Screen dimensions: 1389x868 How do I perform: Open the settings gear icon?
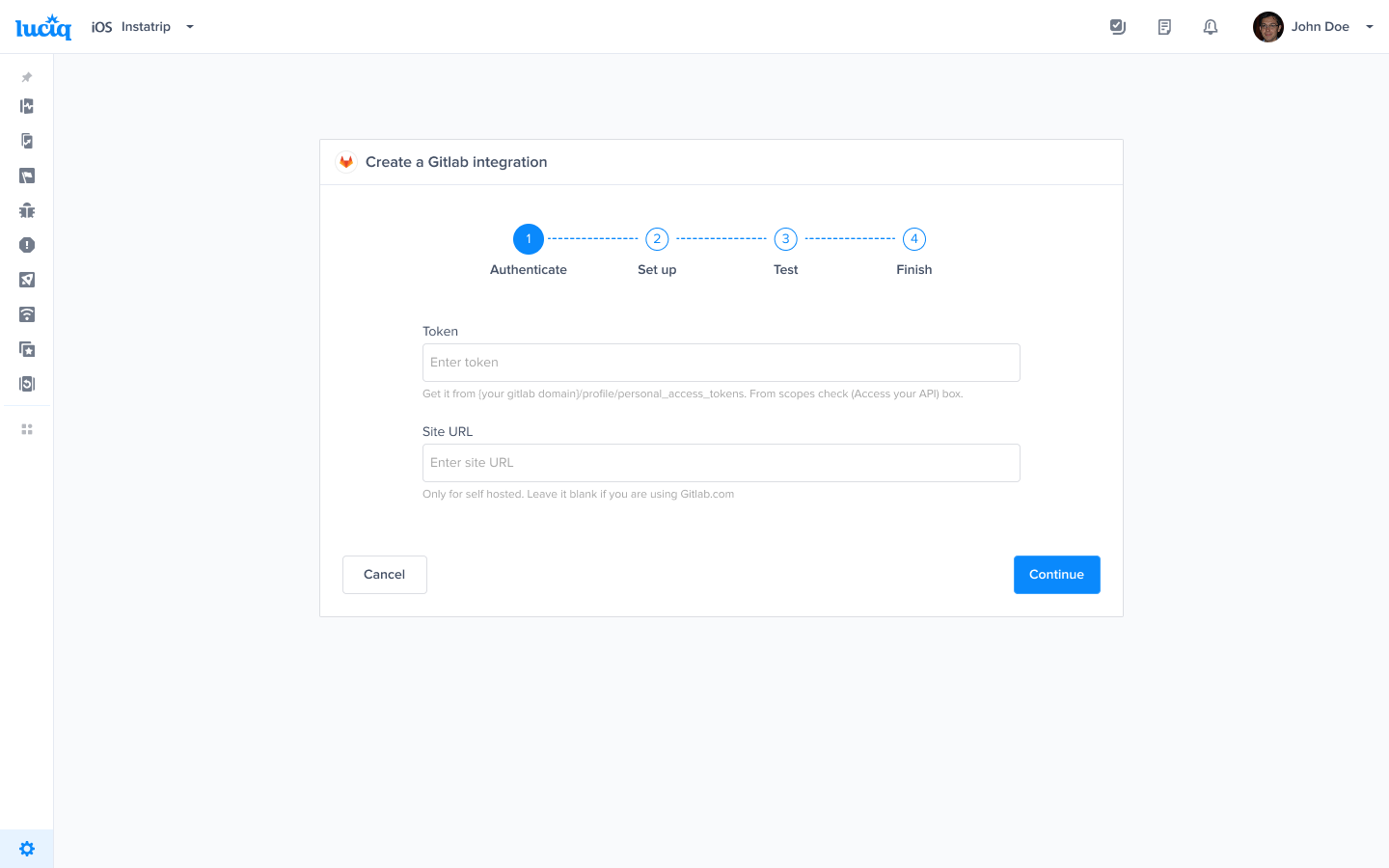27,849
